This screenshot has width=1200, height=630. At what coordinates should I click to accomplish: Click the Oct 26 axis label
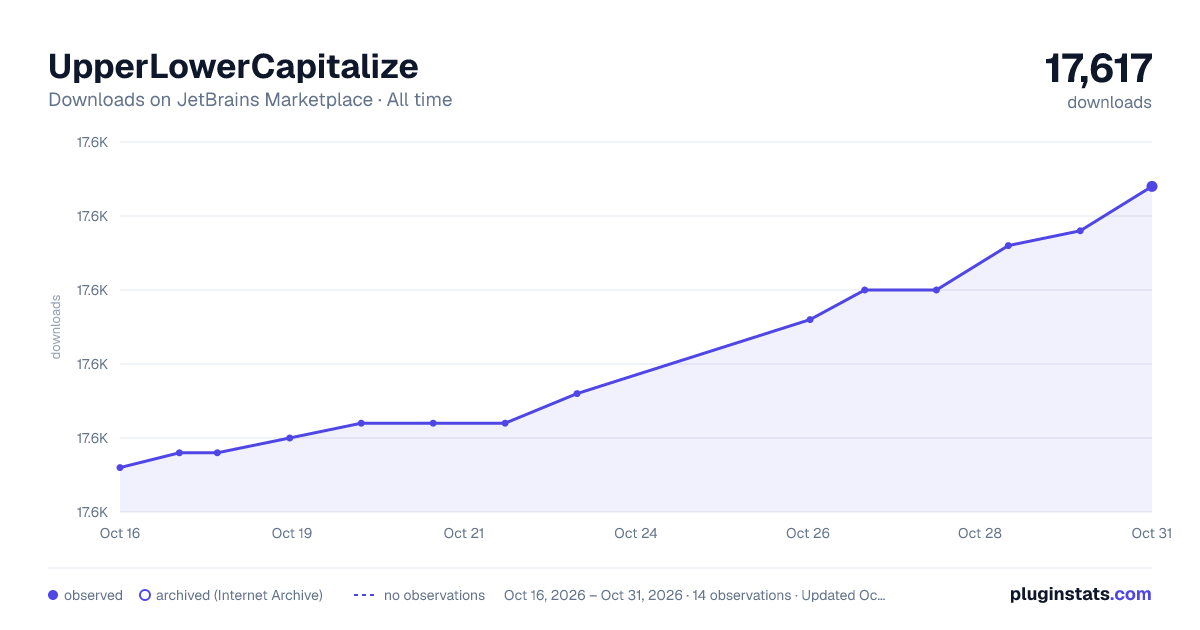pos(808,533)
